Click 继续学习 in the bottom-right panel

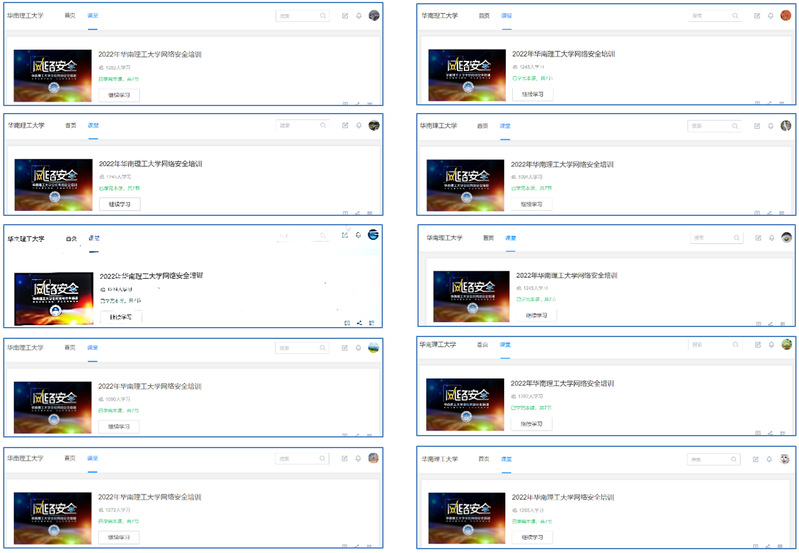click(x=532, y=537)
